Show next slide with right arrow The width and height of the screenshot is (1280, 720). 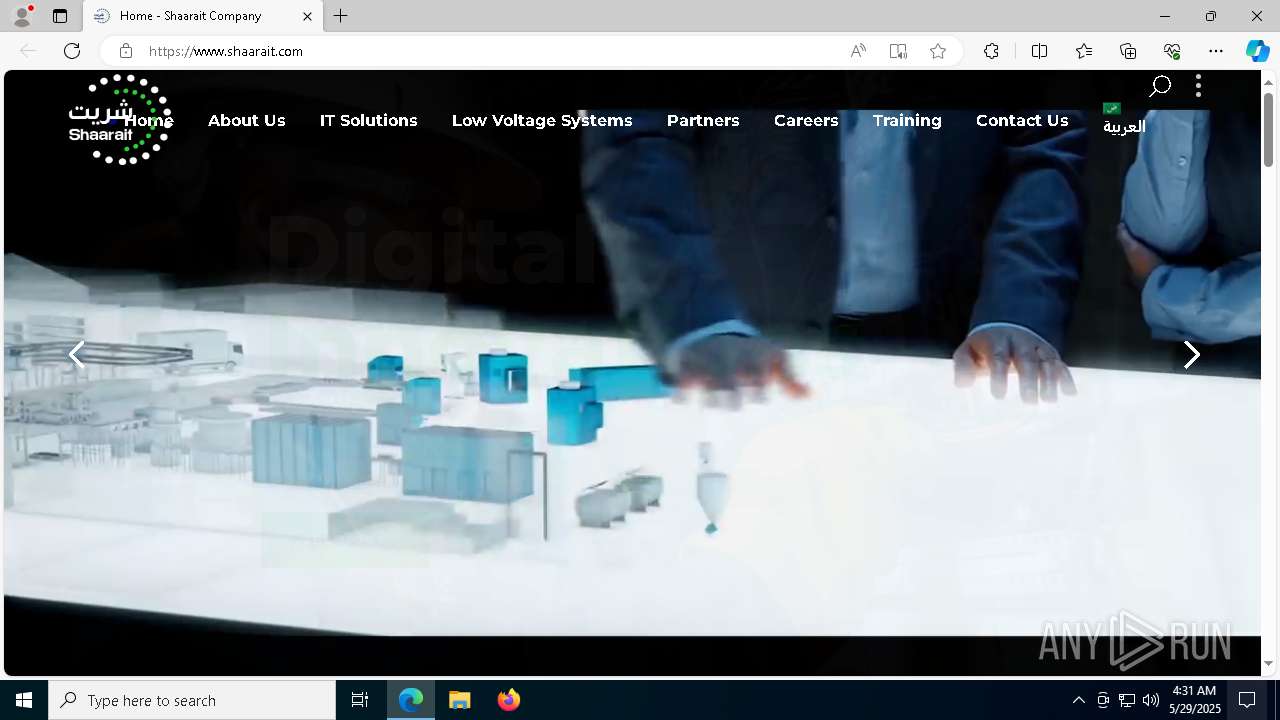point(1191,354)
